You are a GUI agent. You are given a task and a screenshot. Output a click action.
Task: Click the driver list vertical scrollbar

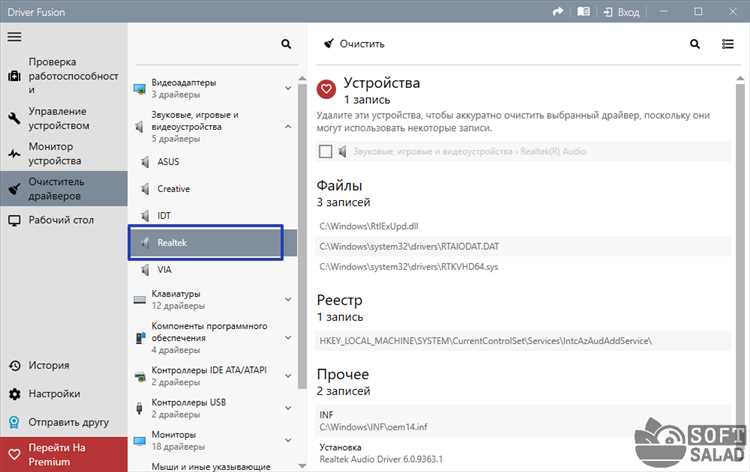pyautogui.click(x=302, y=237)
